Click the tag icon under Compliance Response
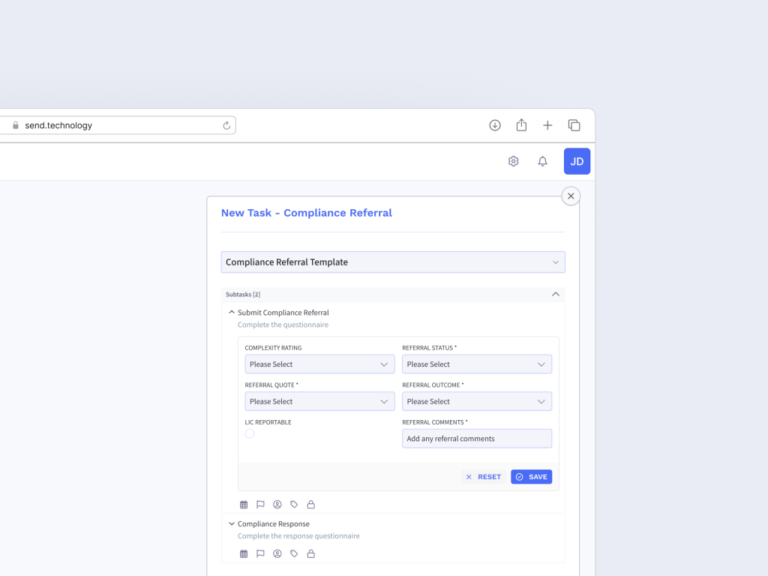 point(294,553)
